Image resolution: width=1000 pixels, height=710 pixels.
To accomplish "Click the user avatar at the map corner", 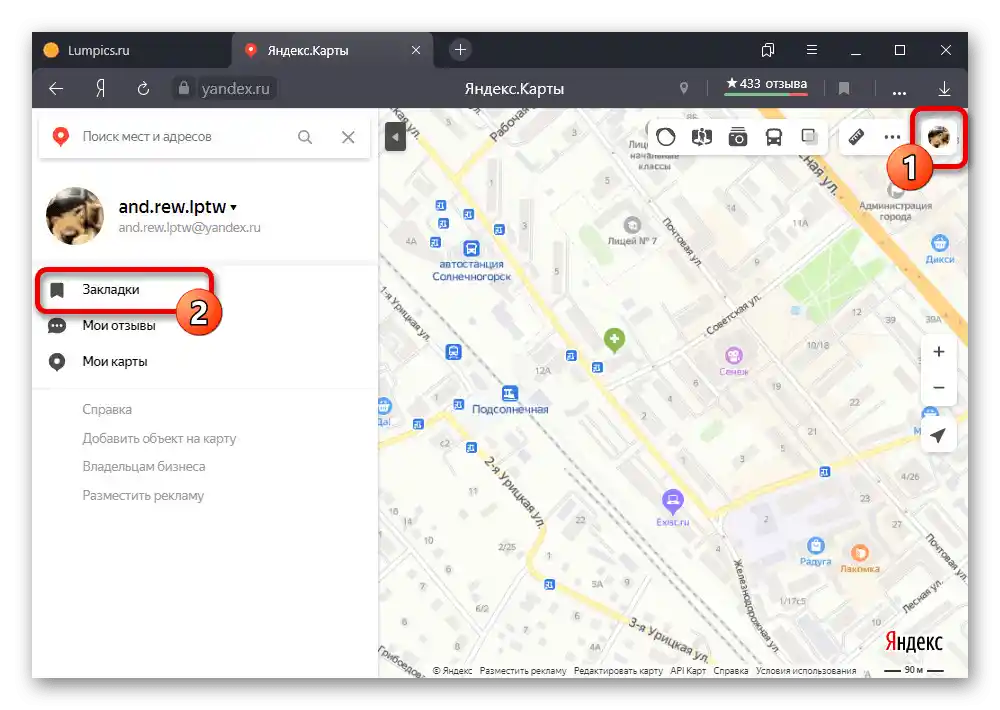I will (x=938, y=137).
